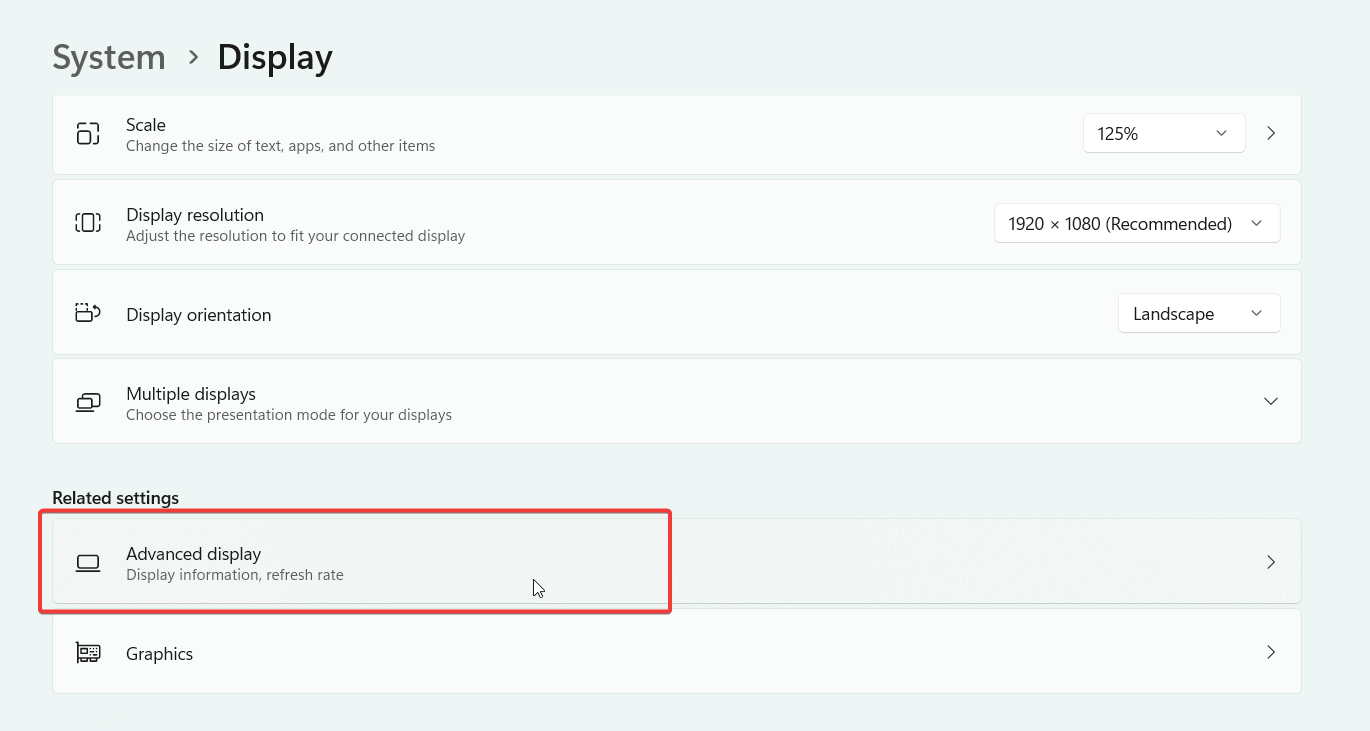
Task: Click the Scale row icon
Action: (88, 134)
